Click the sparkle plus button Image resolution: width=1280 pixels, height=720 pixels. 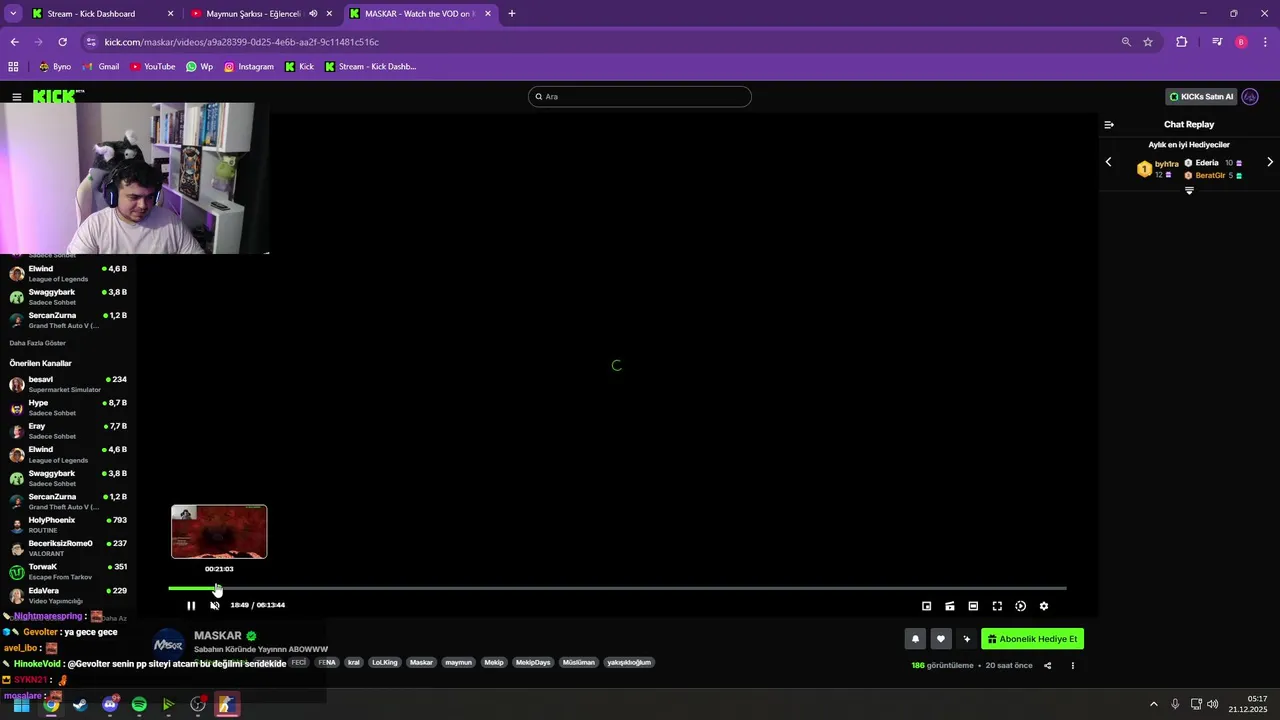coord(966,639)
